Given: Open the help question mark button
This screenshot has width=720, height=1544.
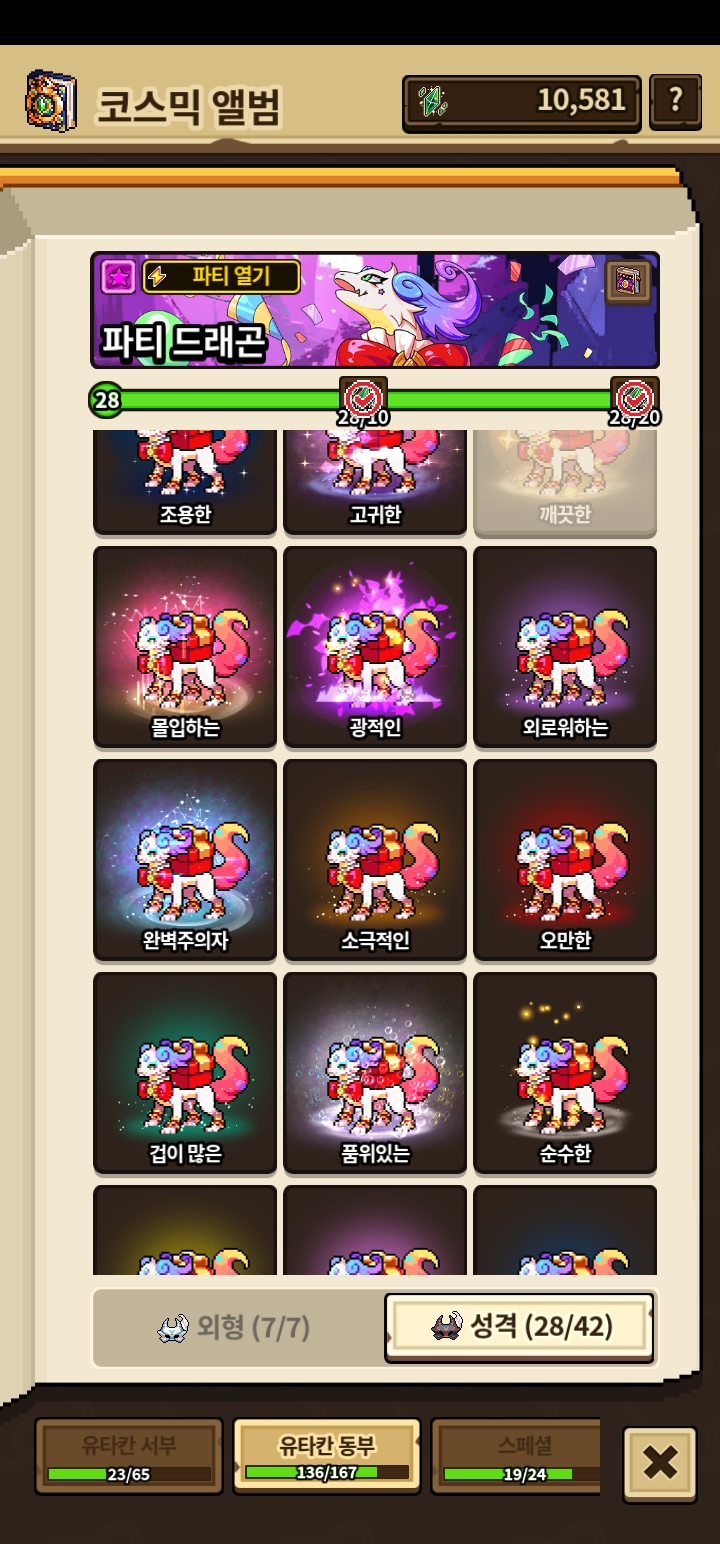Looking at the screenshot, I should pos(675,102).
